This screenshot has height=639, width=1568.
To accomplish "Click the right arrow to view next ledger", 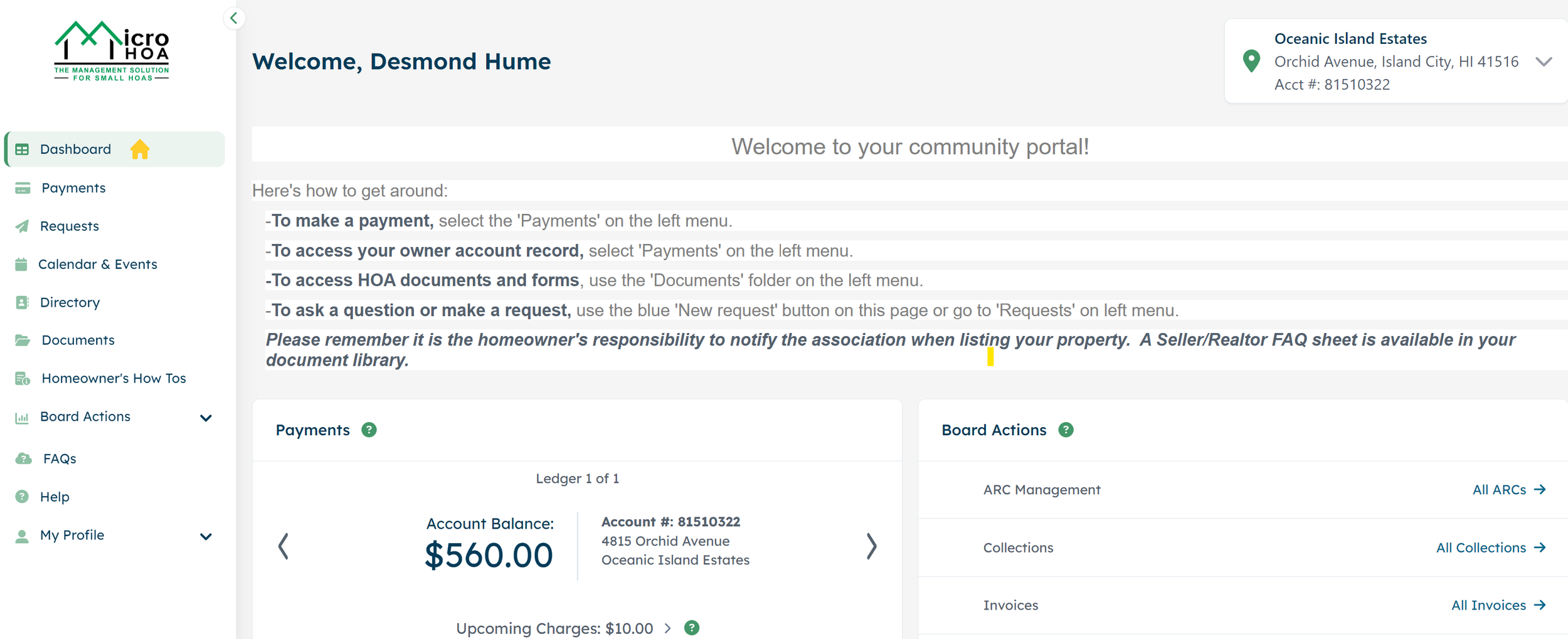I will (872, 546).
